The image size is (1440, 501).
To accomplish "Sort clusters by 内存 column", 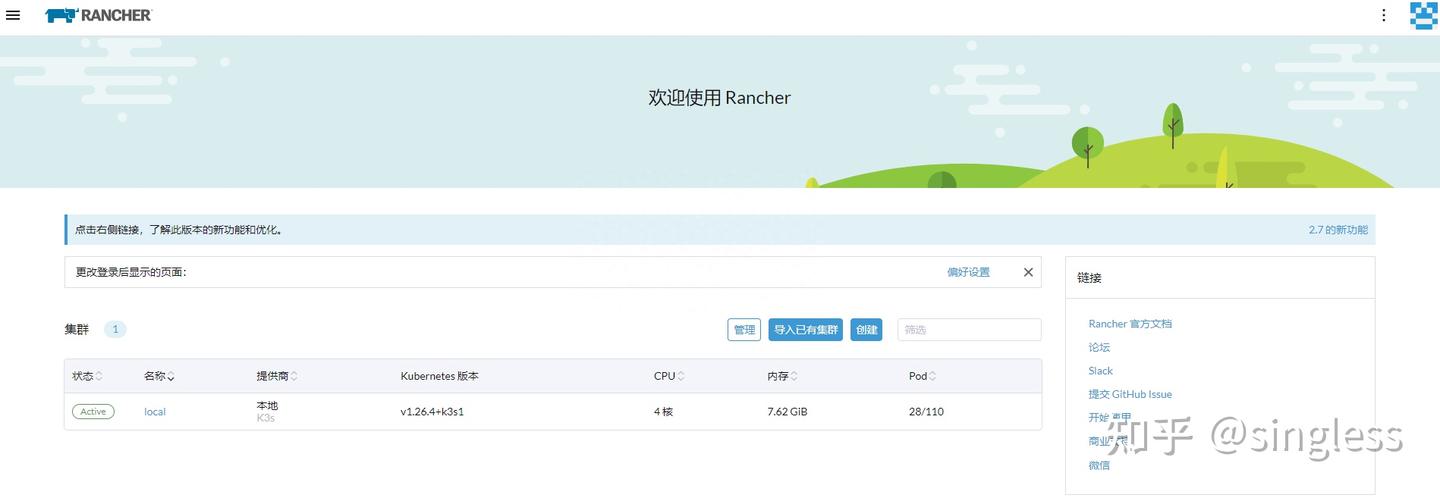I will (782, 377).
